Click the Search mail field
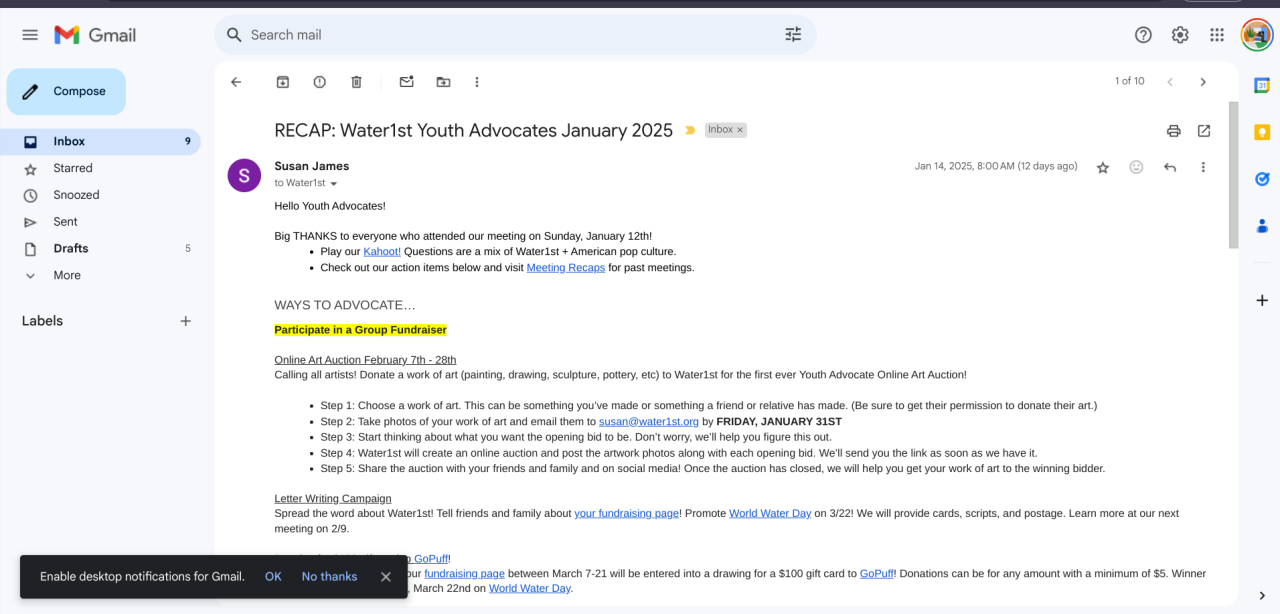This screenshot has width=1280, height=614. (500, 35)
